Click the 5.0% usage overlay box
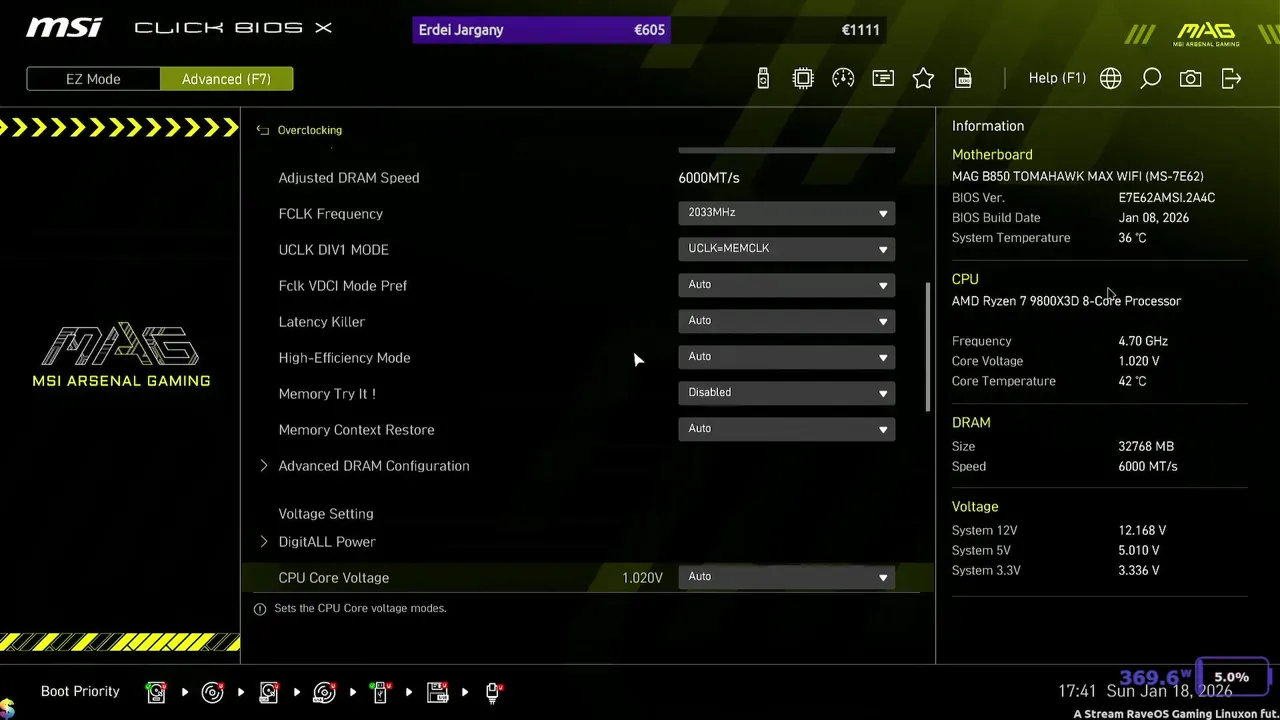 [1232, 677]
